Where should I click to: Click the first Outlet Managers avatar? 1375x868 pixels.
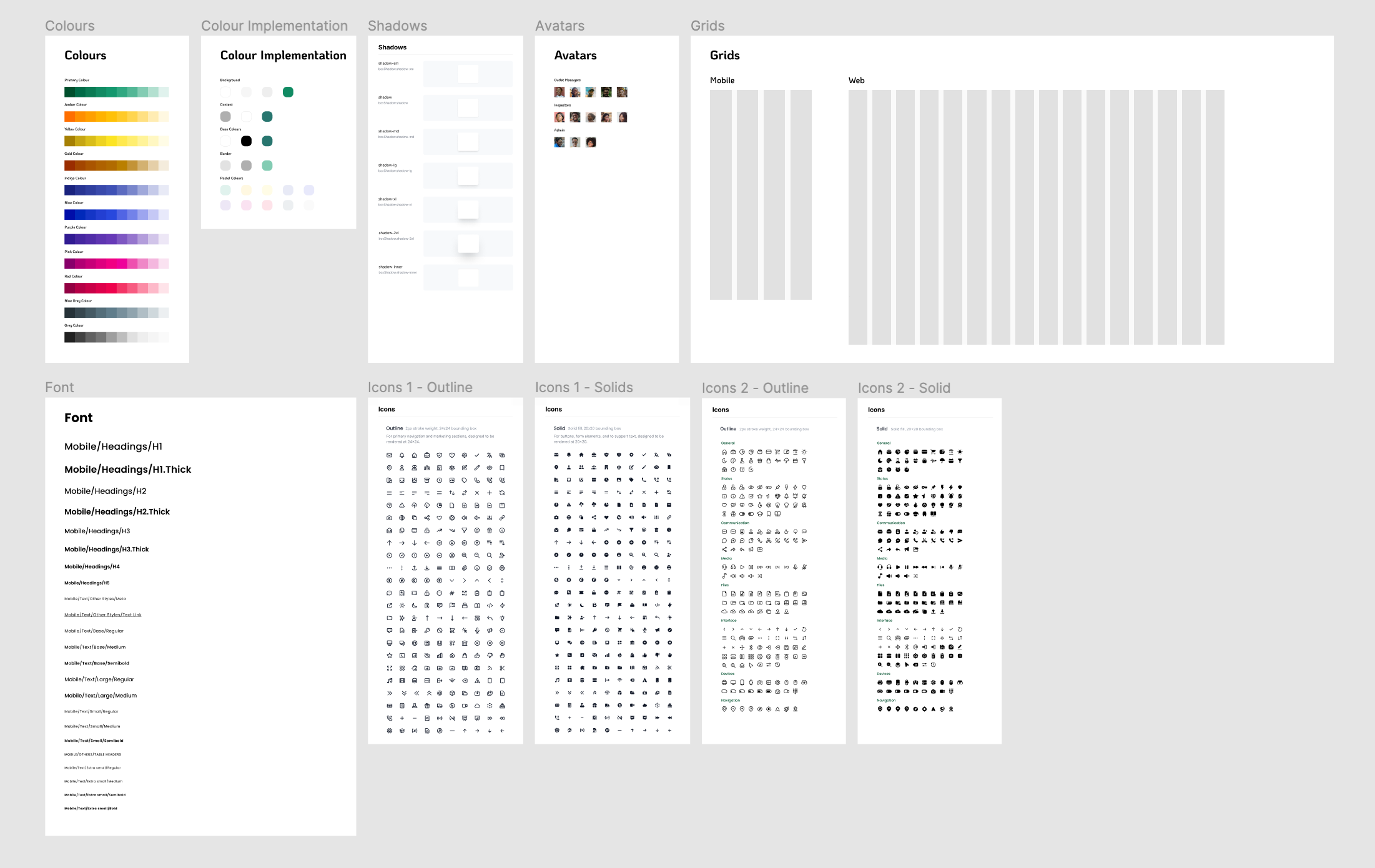pyautogui.click(x=559, y=92)
